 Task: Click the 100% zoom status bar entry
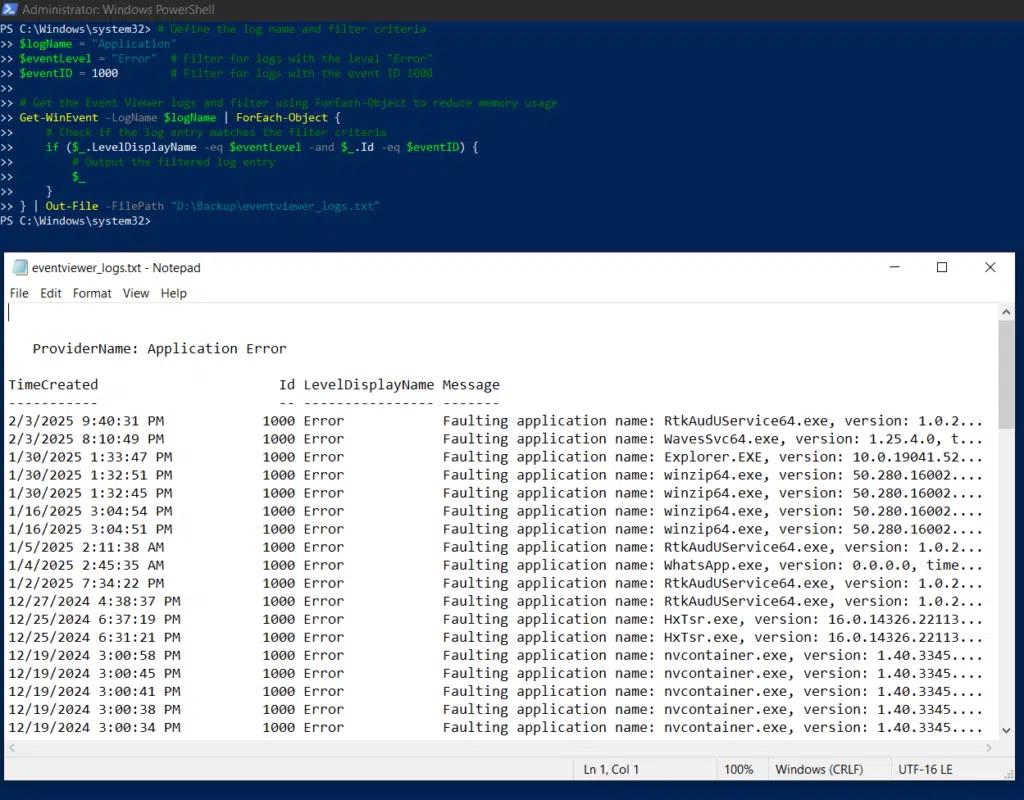click(x=739, y=769)
